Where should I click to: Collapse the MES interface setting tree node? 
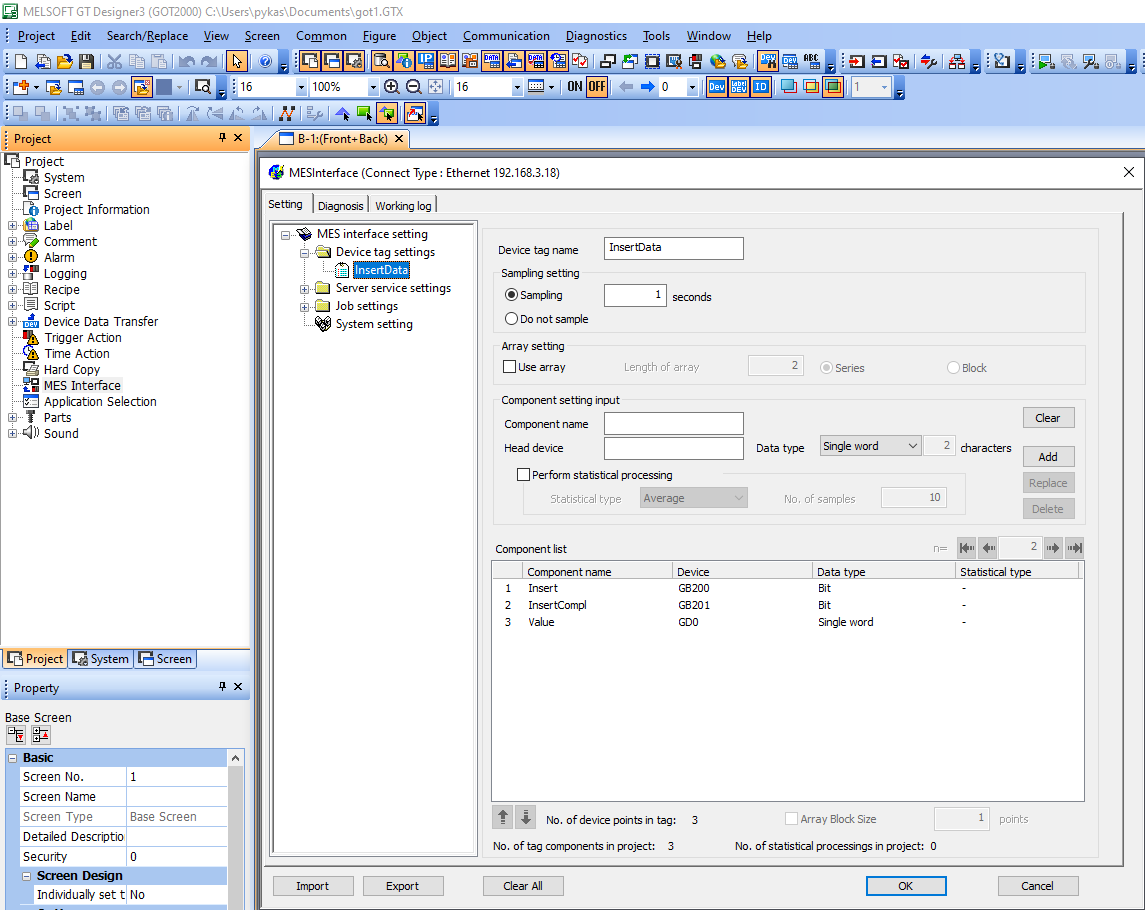point(286,234)
